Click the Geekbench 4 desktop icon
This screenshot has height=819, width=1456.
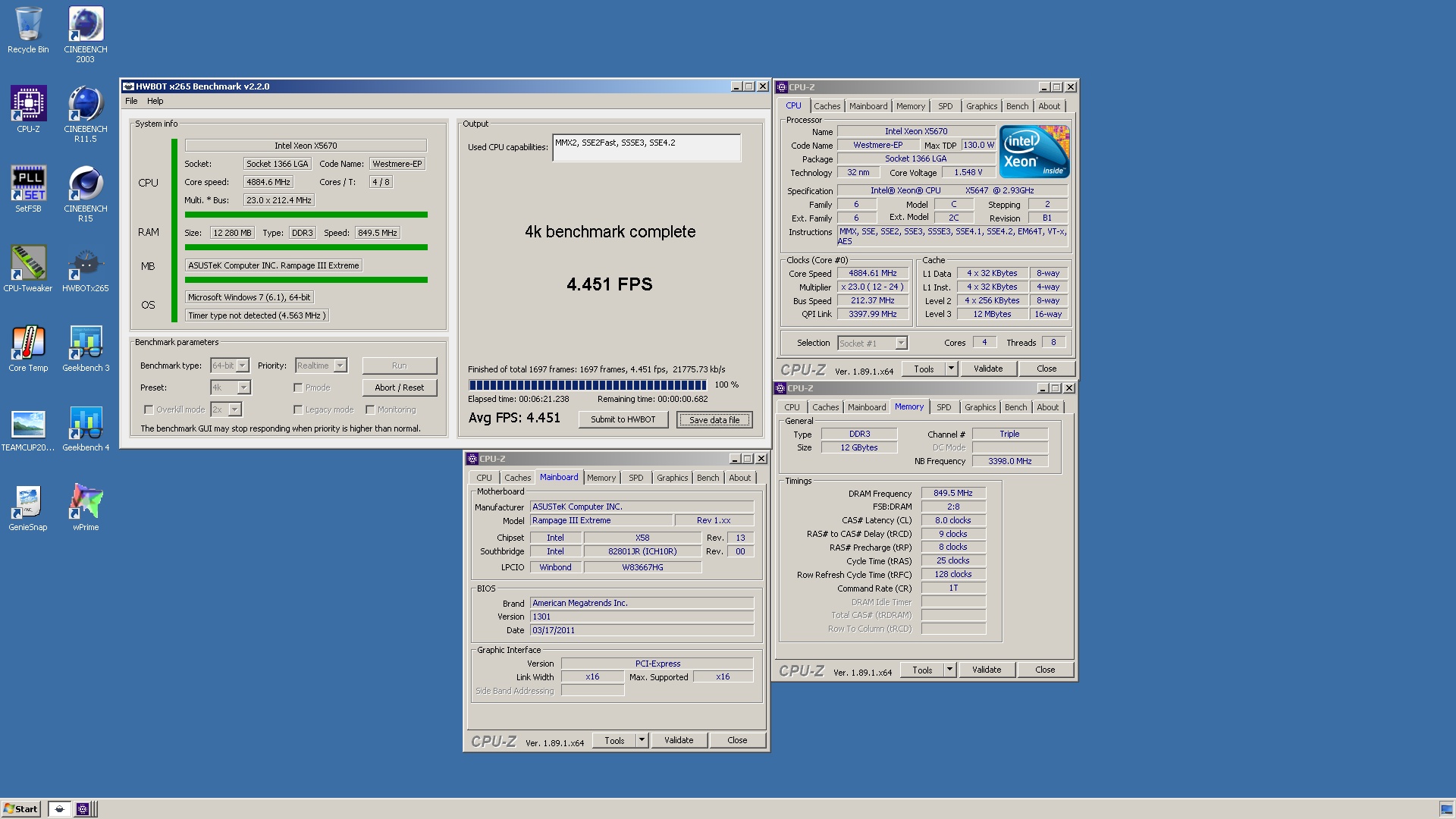pyautogui.click(x=86, y=428)
